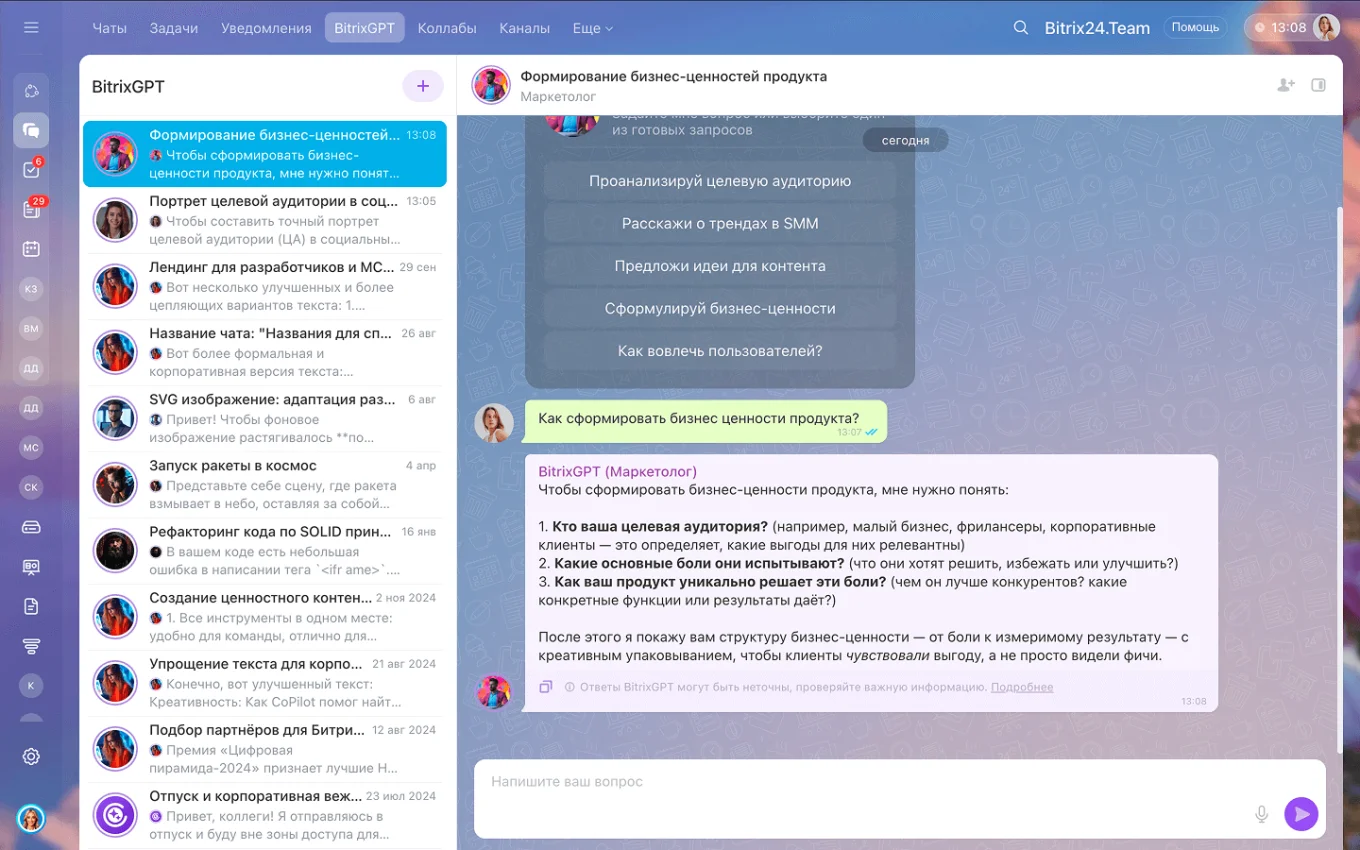
Task: Switch to the "Каналы" tab
Action: [525, 28]
